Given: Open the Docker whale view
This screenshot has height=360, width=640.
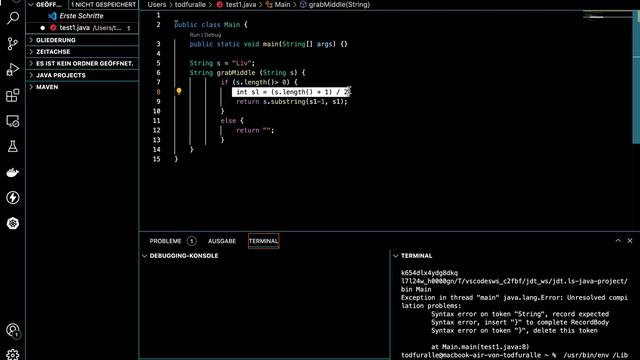Looking at the screenshot, I should [x=13, y=172].
